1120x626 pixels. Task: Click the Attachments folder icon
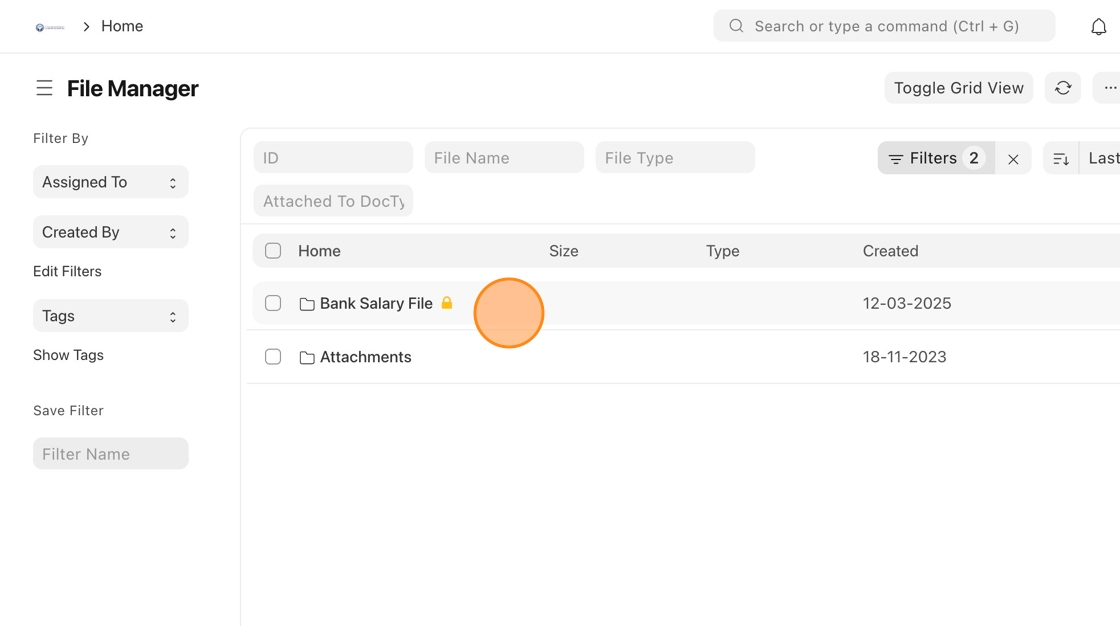click(307, 358)
